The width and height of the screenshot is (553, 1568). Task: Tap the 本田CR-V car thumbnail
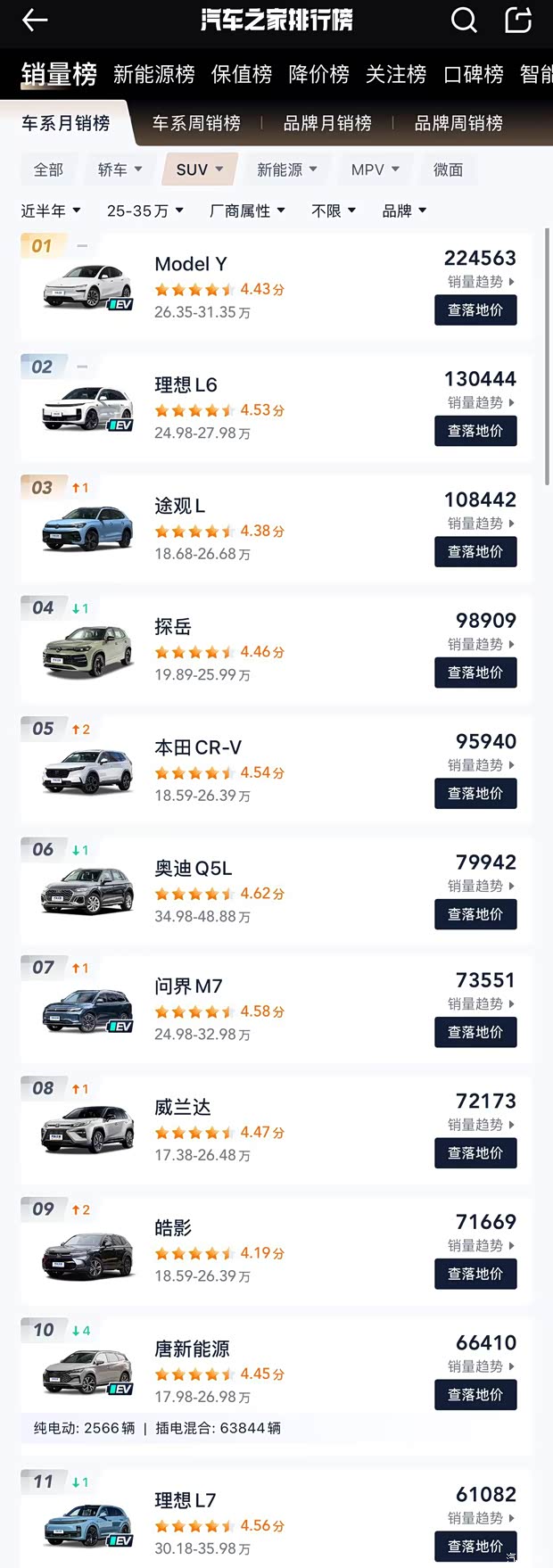pyautogui.click(x=85, y=772)
